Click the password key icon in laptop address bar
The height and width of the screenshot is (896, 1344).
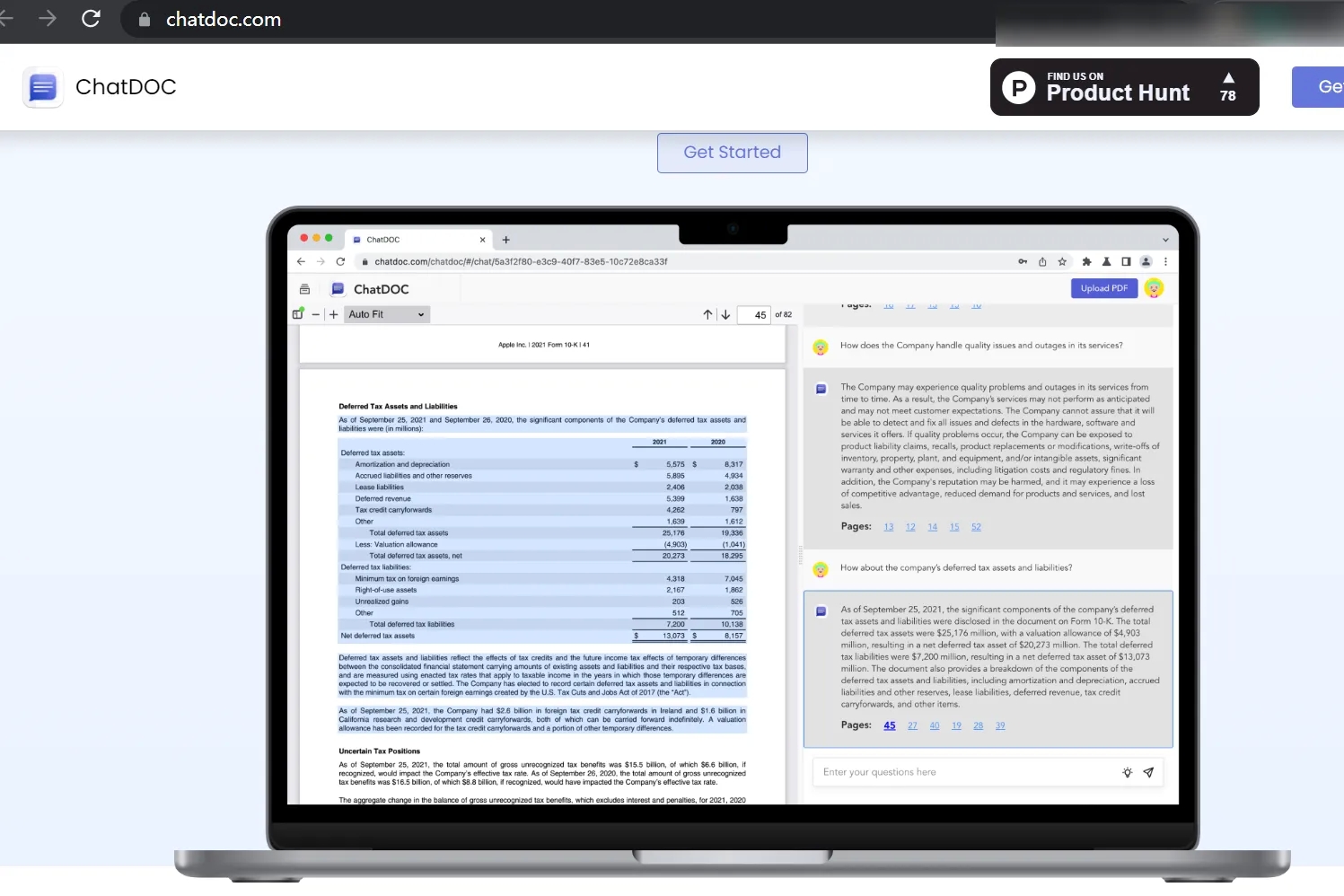(1023, 262)
